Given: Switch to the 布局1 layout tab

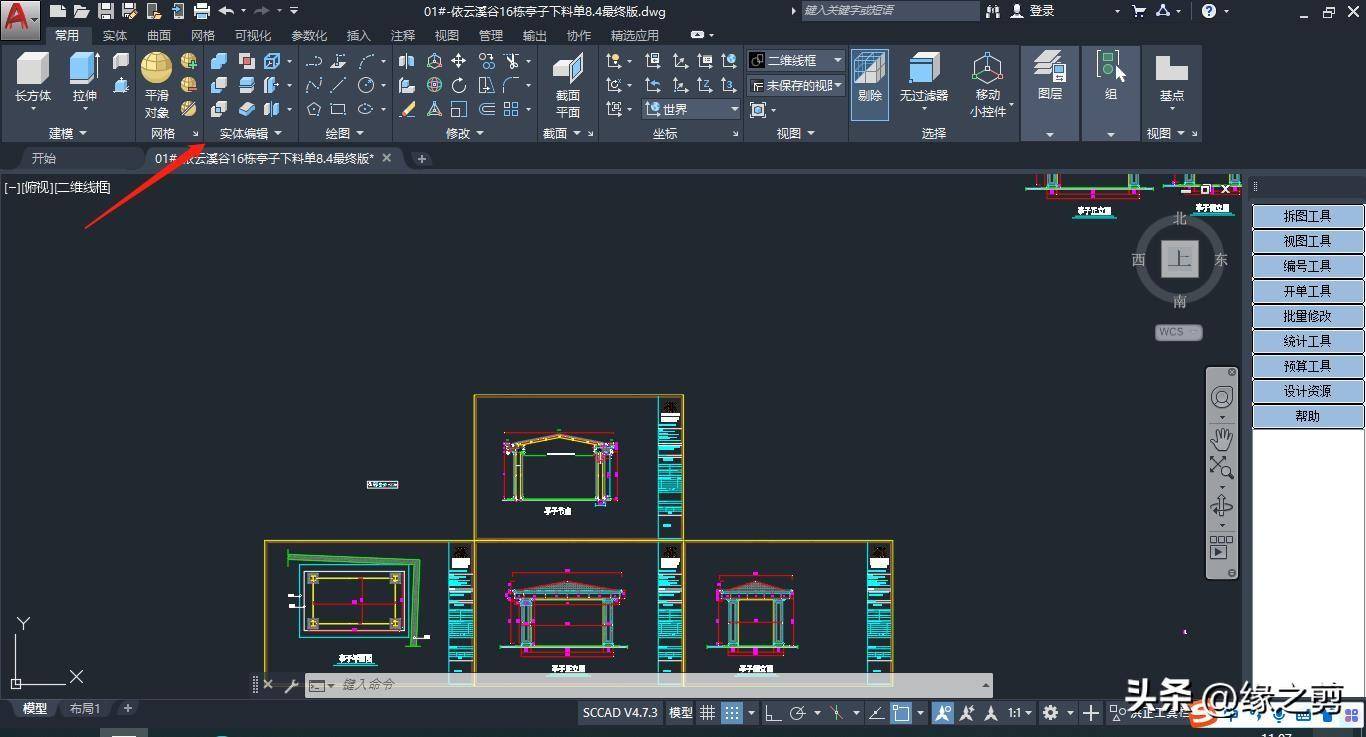Looking at the screenshot, I should point(85,708).
